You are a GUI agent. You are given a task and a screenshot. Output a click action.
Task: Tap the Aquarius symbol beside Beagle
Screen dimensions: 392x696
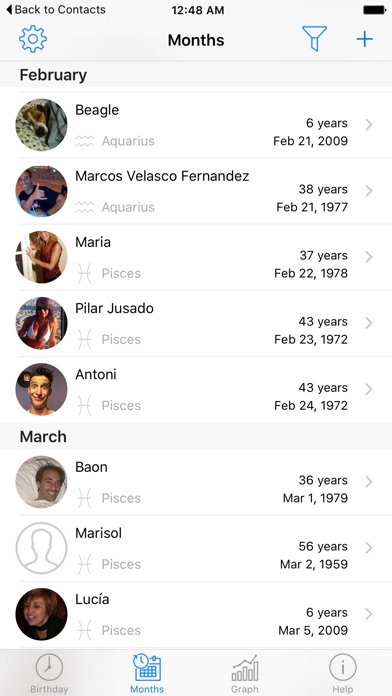pyautogui.click(x=84, y=141)
